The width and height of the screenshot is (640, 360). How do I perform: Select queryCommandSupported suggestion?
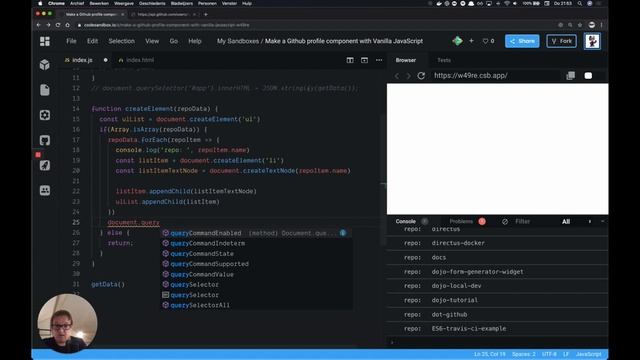click(x=256, y=264)
